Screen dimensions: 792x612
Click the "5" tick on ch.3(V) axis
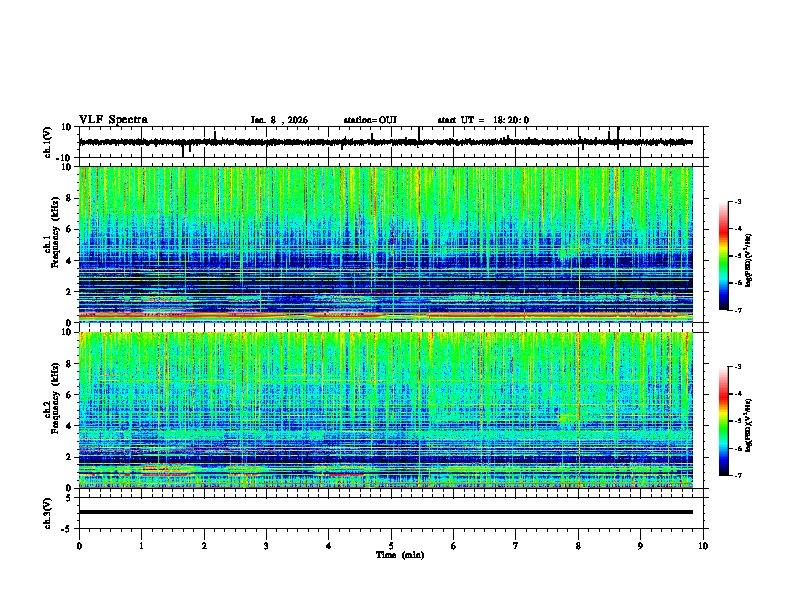(x=69, y=498)
